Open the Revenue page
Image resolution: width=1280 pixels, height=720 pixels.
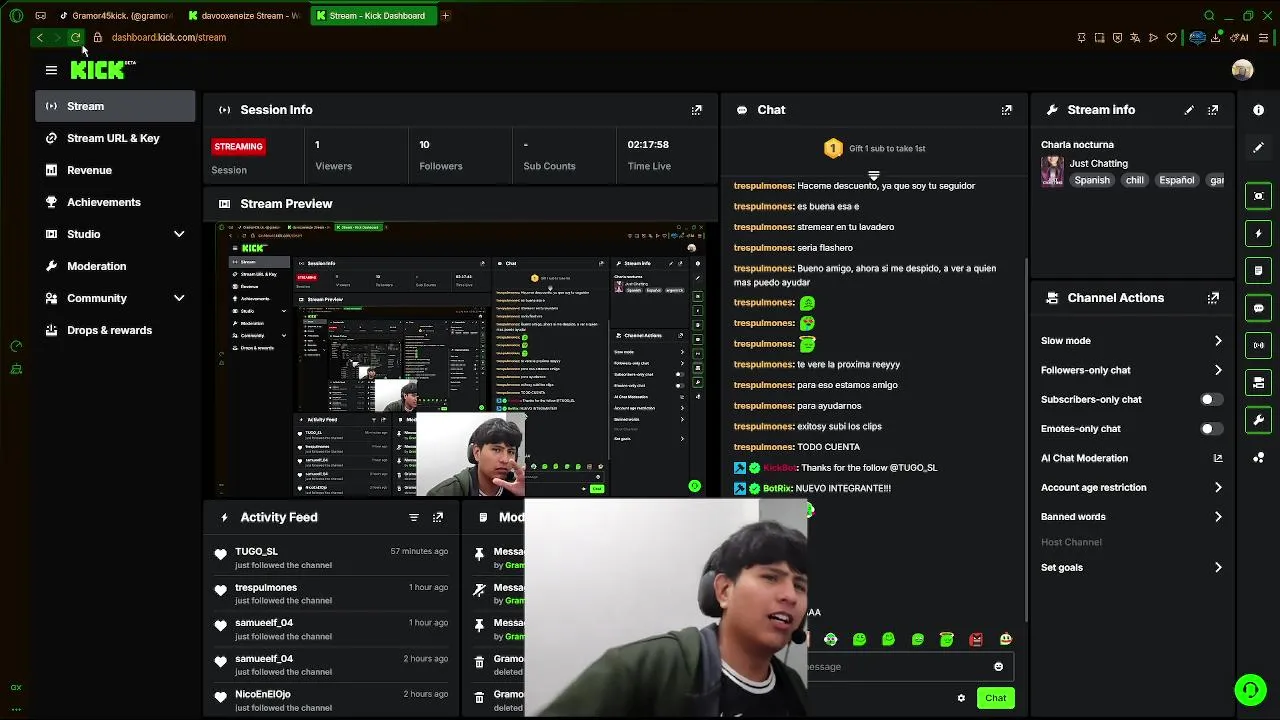coord(115,170)
